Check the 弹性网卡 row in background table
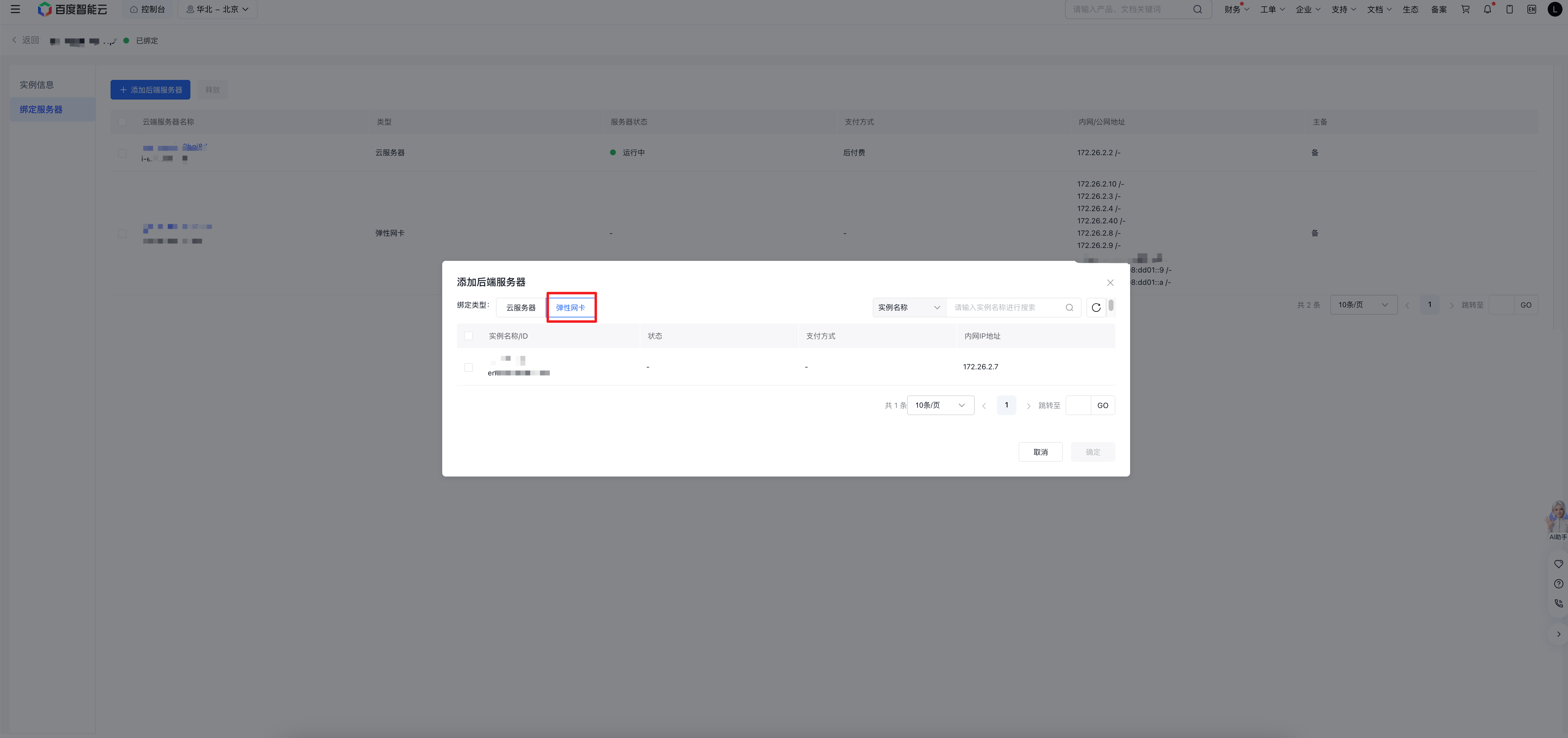This screenshot has width=1568, height=738. (122, 233)
